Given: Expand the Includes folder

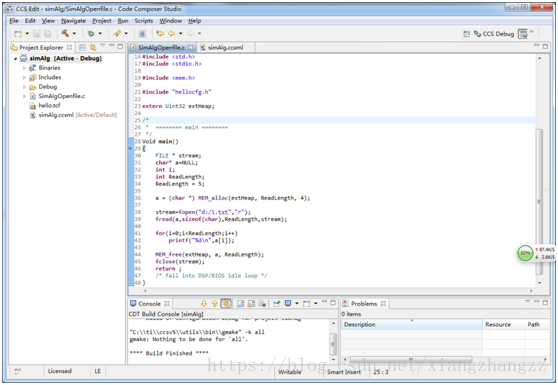Looking at the screenshot, I should pyautogui.click(x=24, y=77).
